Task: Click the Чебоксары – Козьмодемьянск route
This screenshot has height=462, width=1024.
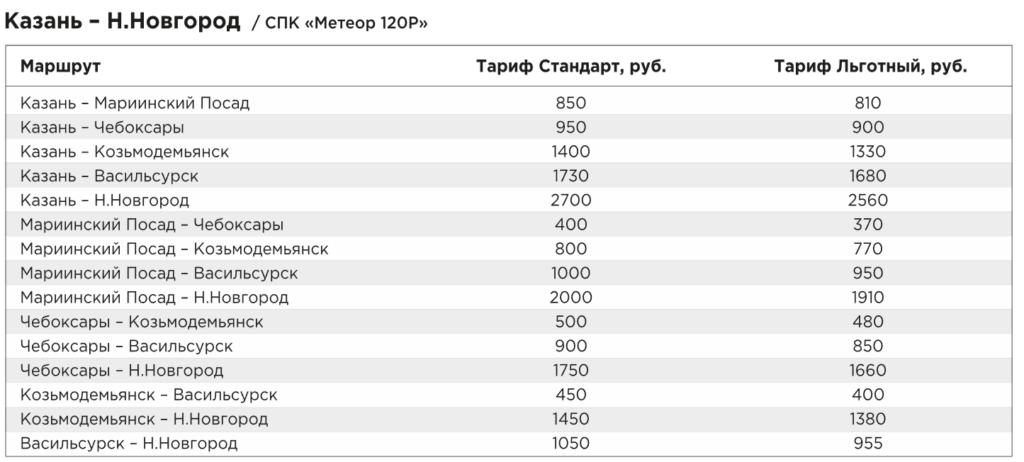Action: (142, 322)
